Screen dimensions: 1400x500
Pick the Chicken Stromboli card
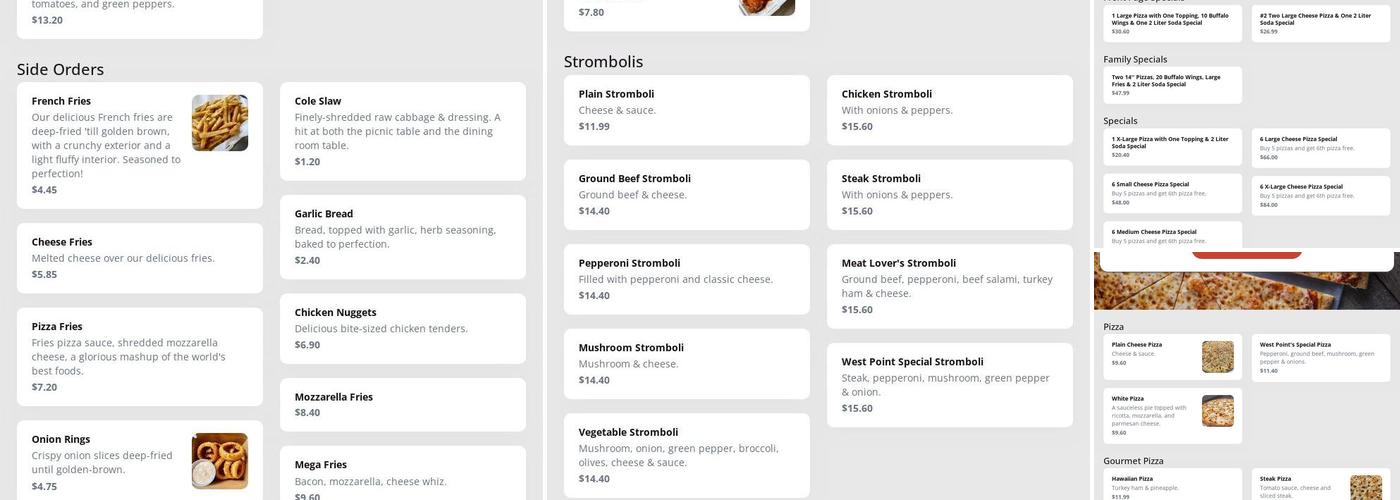click(x=949, y=110)
